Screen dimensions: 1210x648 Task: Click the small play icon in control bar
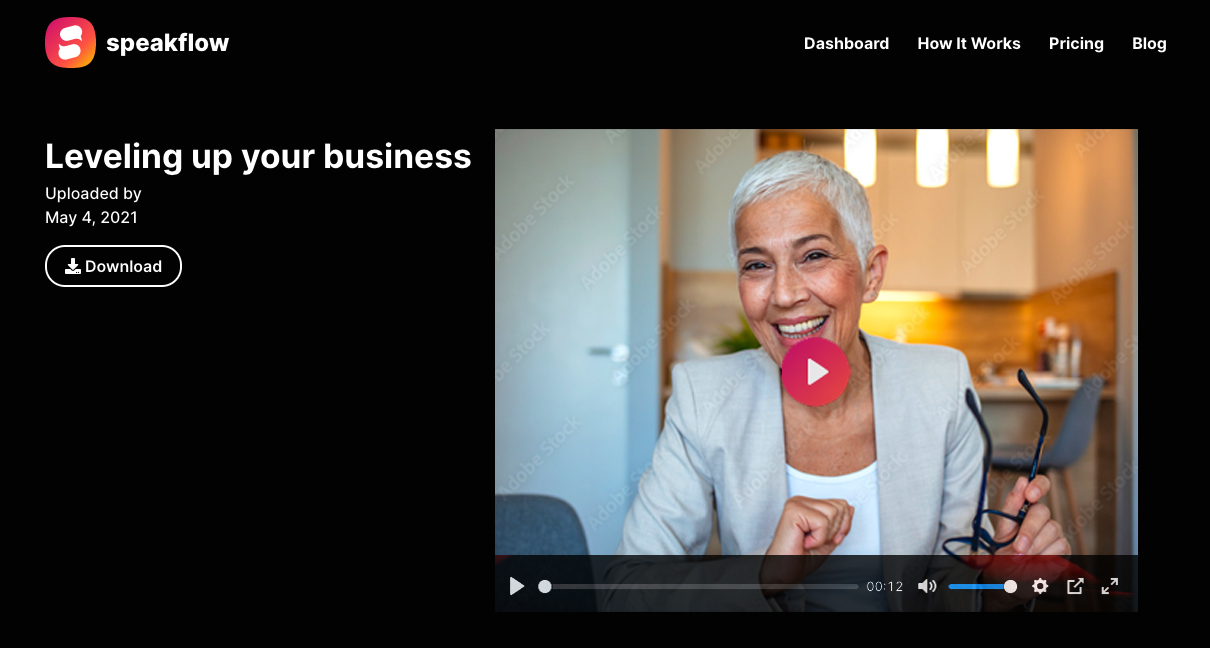click(x=517, y=586)
